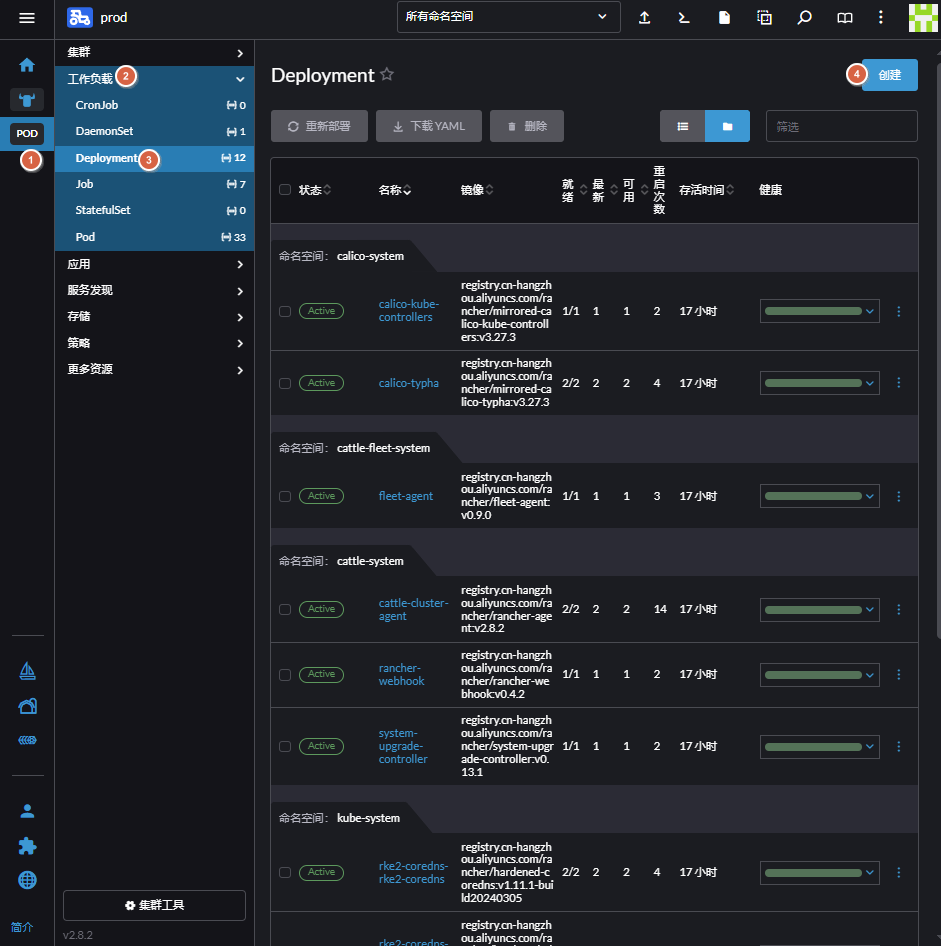Open Cluster Management barn icon

(x=27, y=706)
